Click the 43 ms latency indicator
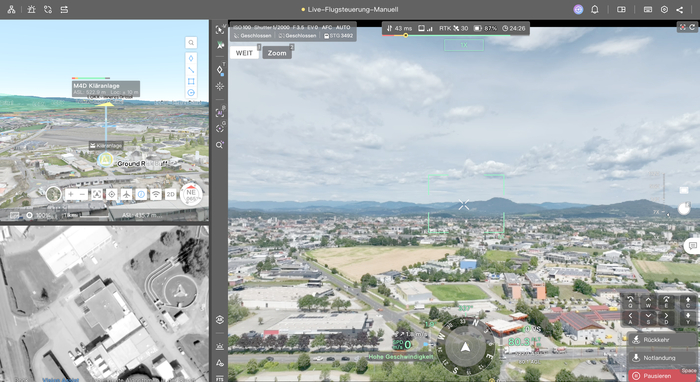The height and width of the screenshot is (382, 700). click(x=400, y=28)
